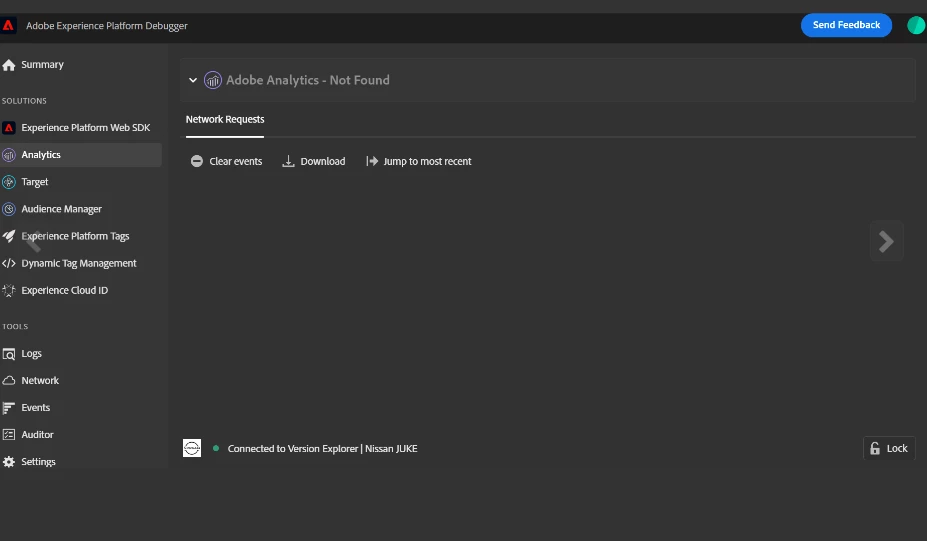Click the Adobe Analytics heading icon
This screenshot has height=541, width=927.
click(x=213, y=80)
